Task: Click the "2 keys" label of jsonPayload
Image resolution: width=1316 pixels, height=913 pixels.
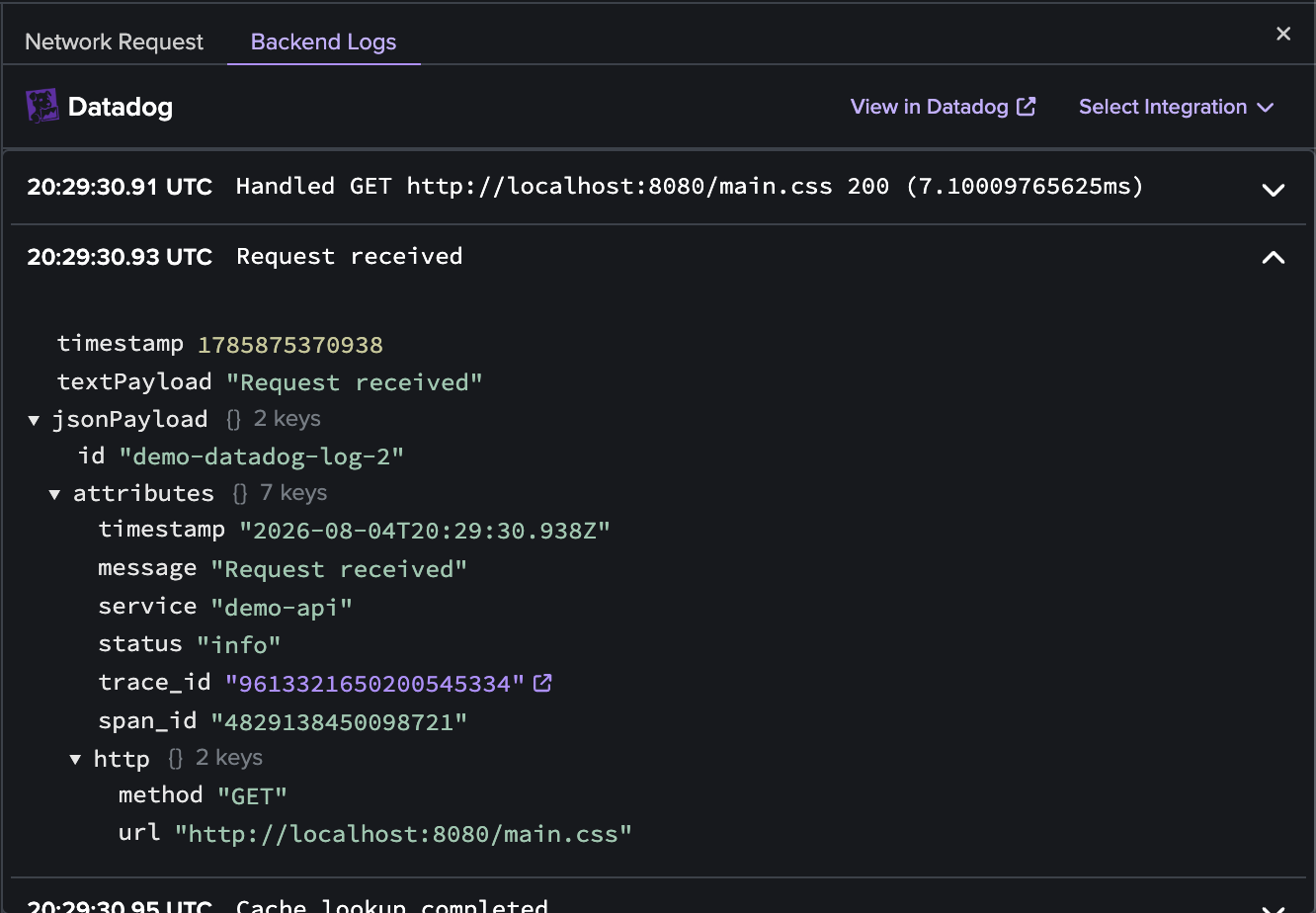Action: pyautogui.click(x=288, y=419)
